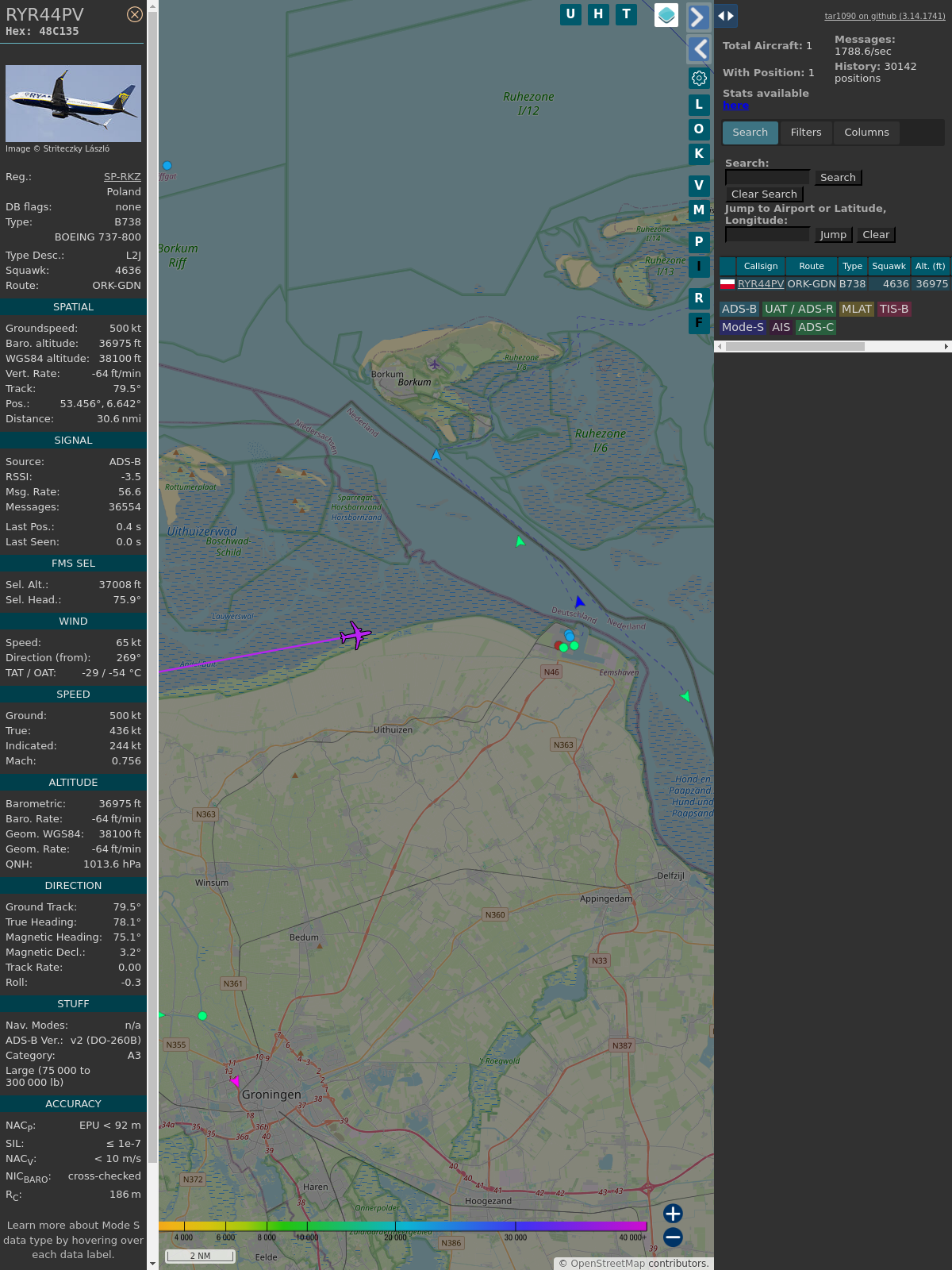Toggle TIS-B source legend filter
The image size is (952, 1270).
coord(894,310)
